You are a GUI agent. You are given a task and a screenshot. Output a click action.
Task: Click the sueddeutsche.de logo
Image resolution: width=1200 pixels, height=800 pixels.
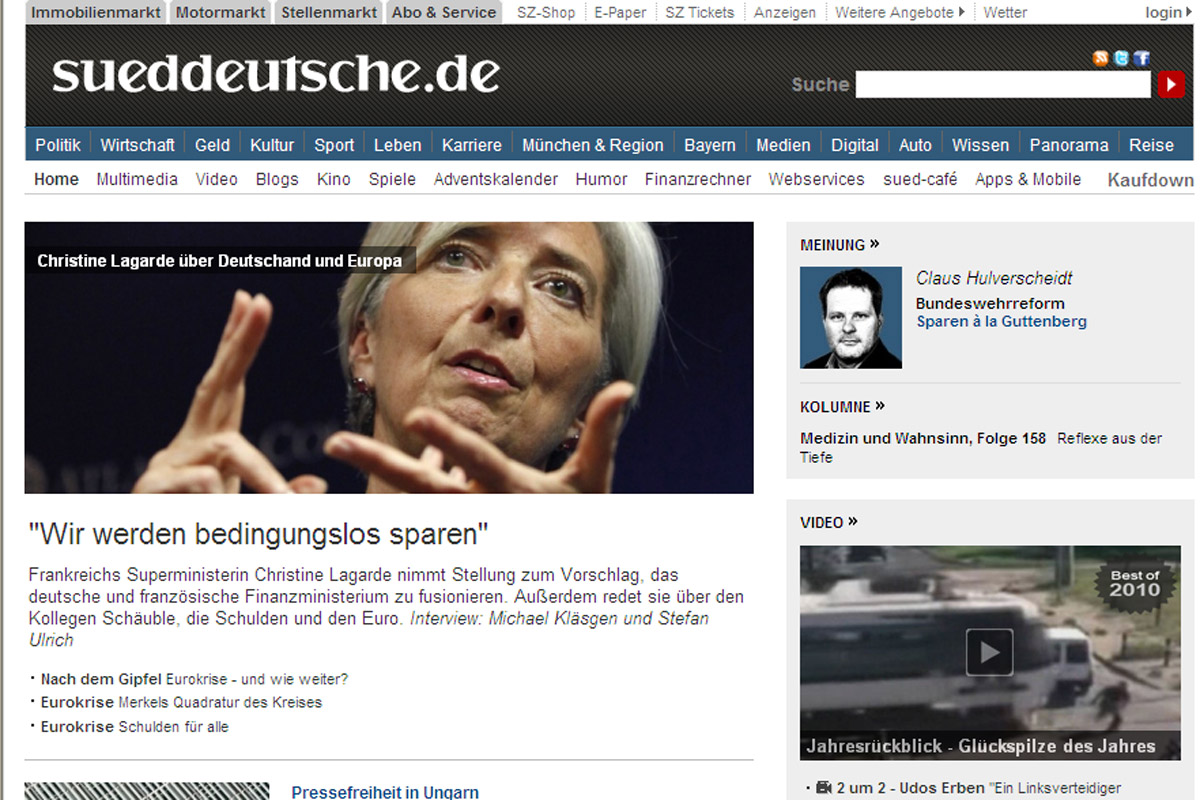tap(275, 74)
